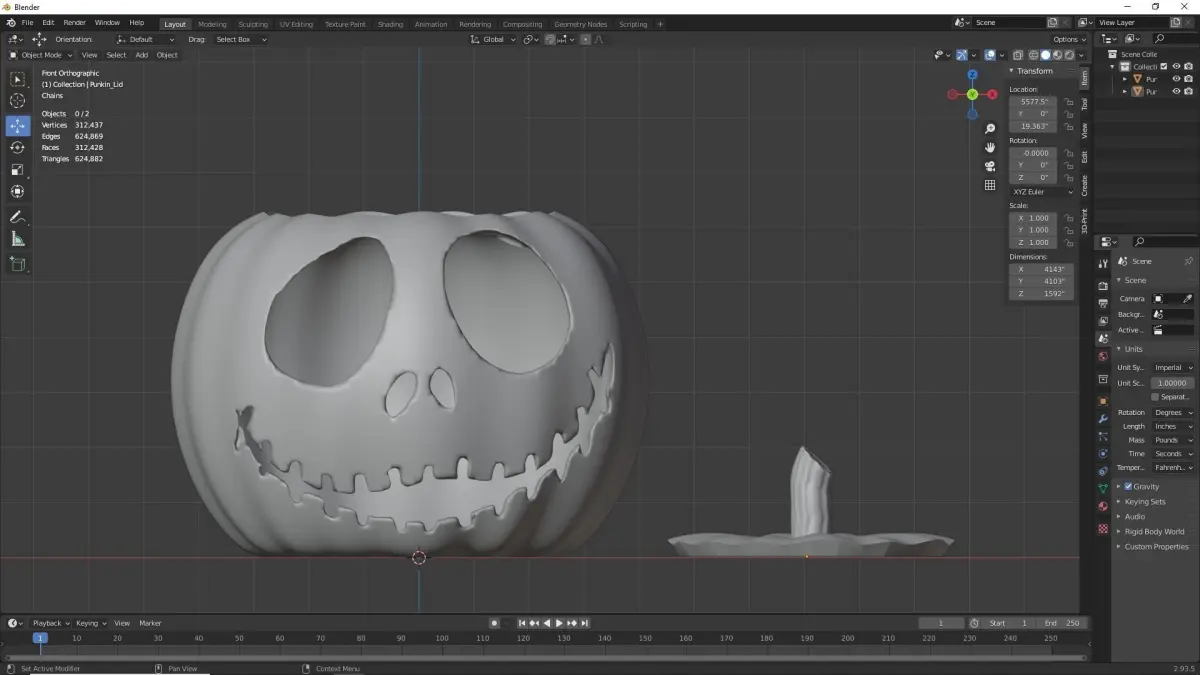Open the Object properties tab icon

(x=1103, y=401)
